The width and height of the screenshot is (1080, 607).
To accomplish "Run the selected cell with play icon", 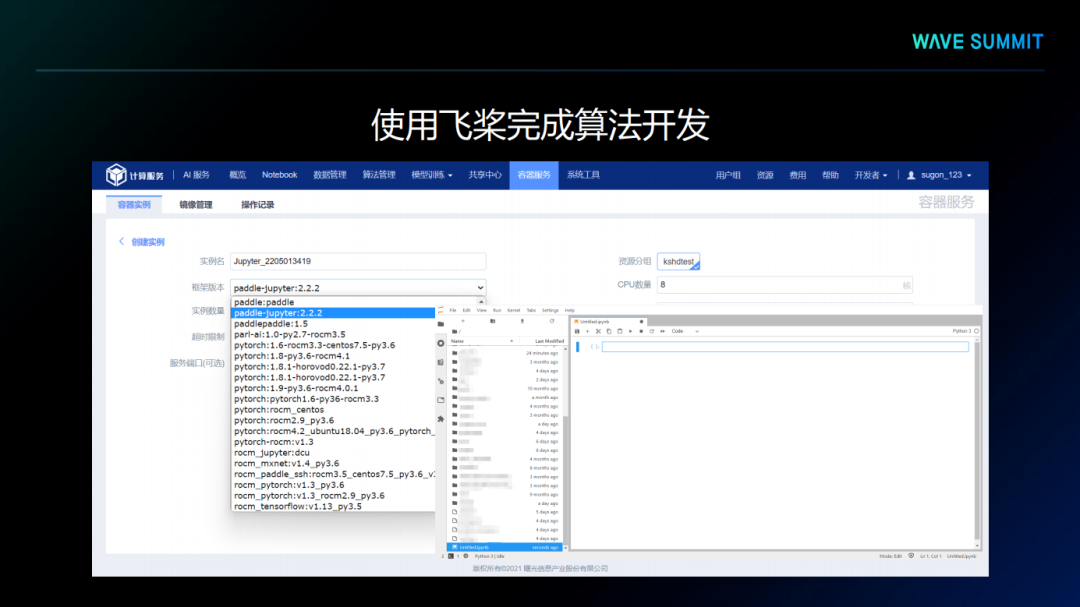I will click(x=630, y=331).
